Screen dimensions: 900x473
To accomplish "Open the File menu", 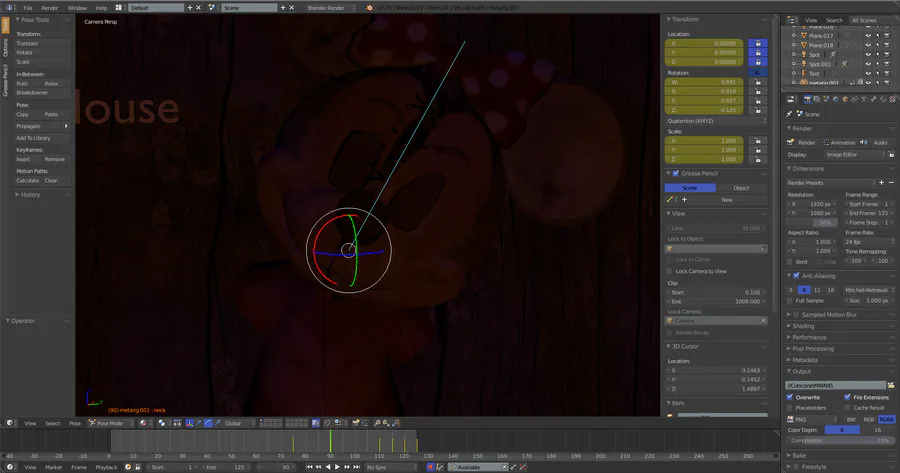I will tap(28, 8).
